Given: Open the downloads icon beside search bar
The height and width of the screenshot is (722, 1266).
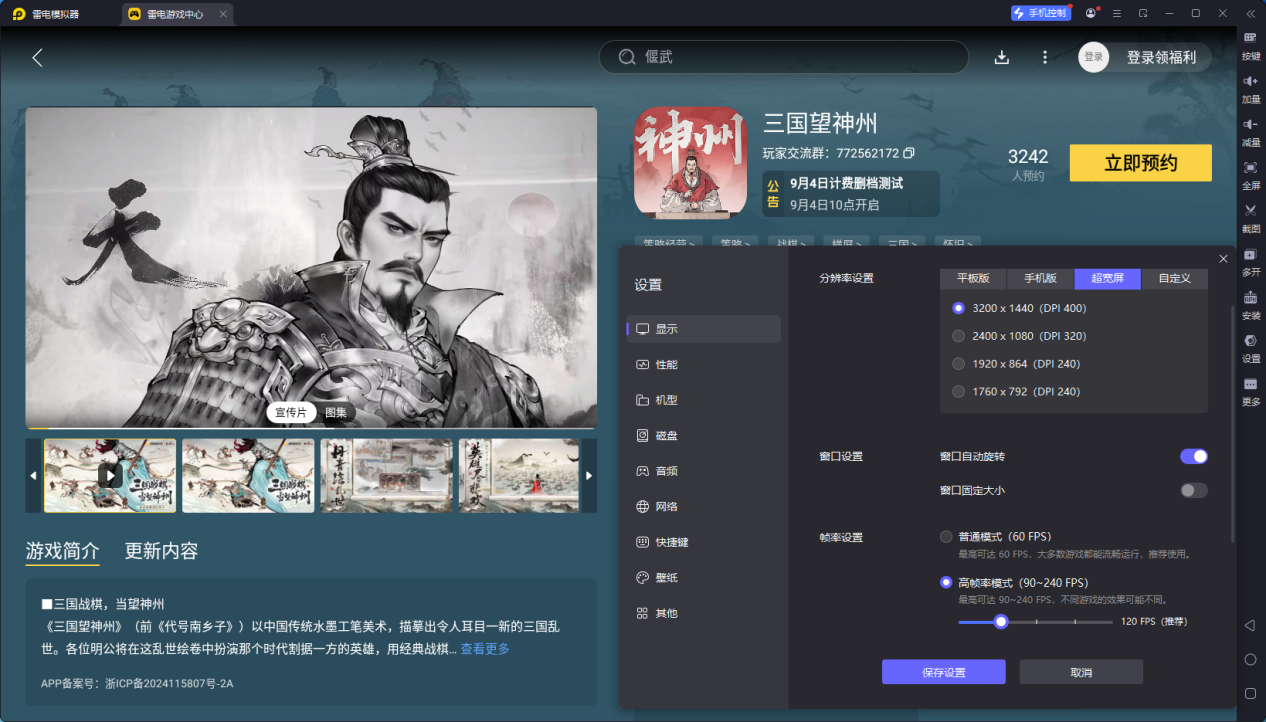Looking at the screenshot, I should pos(1002,57).
